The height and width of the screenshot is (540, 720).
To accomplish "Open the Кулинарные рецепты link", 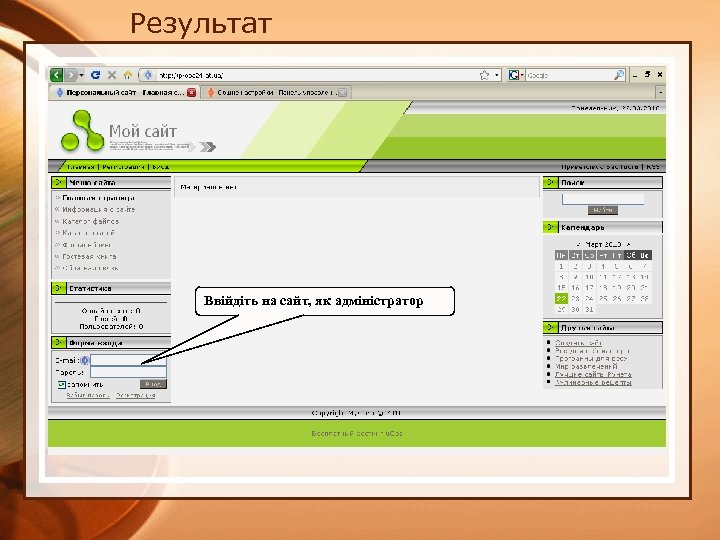I will 593,382.
